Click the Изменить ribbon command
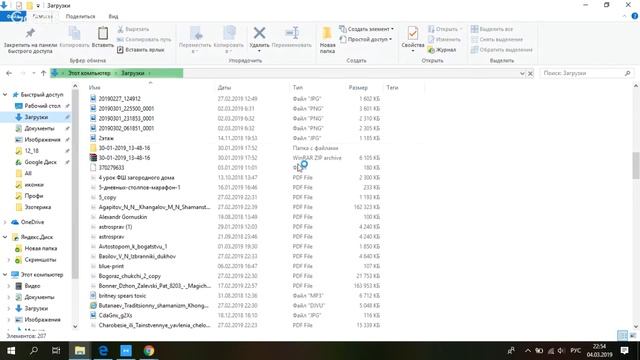The width and height of the screenshot is (640, 360). tap(444, 40)
